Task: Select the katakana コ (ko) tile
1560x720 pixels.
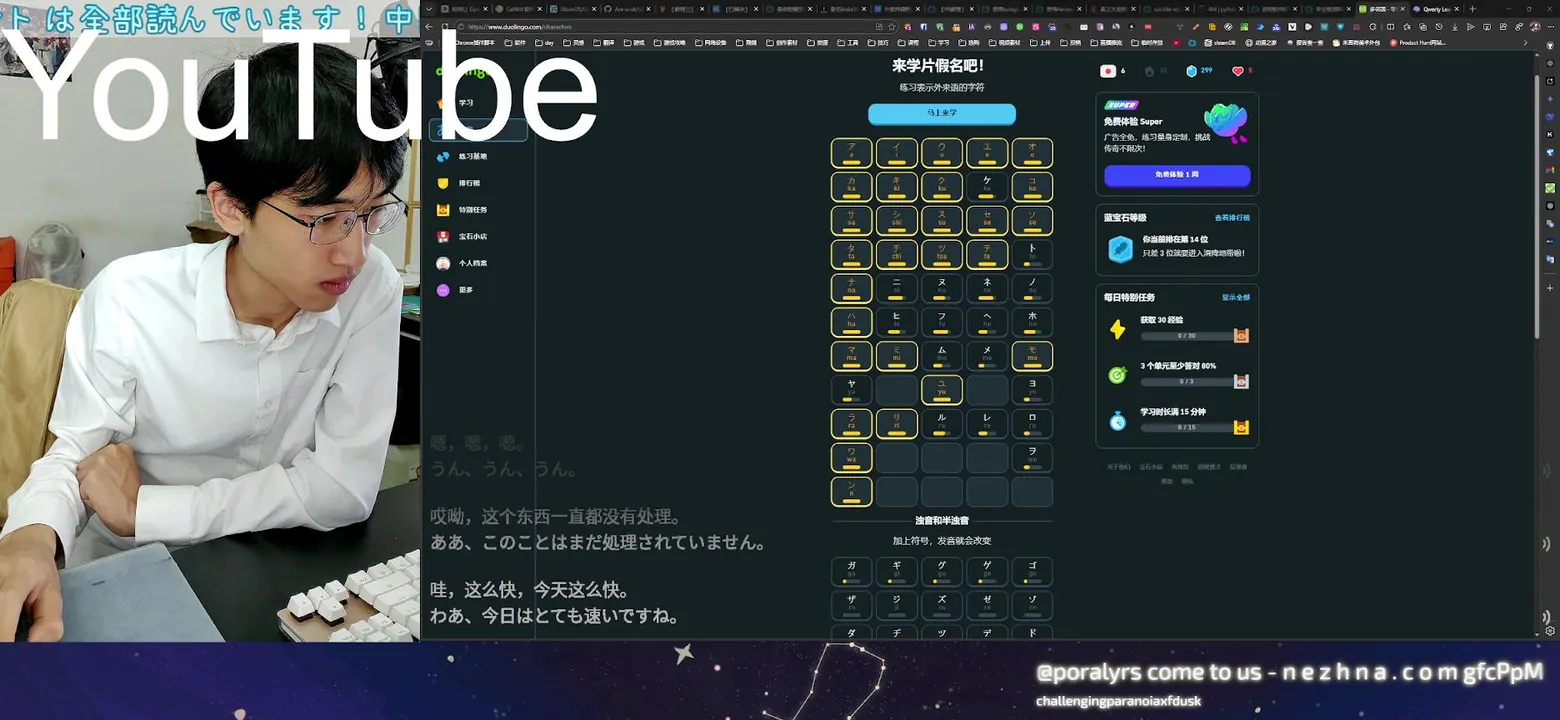Action: 1032,187
